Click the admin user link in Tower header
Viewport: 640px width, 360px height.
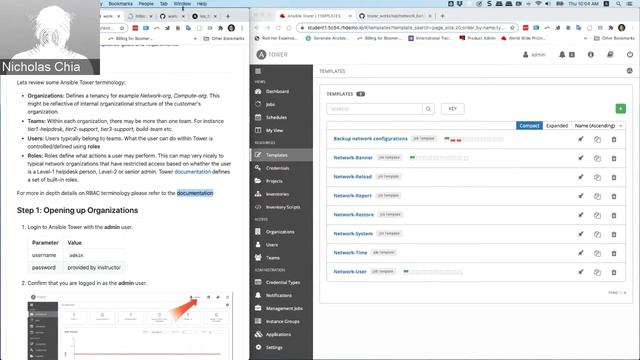tap(534, 55)
